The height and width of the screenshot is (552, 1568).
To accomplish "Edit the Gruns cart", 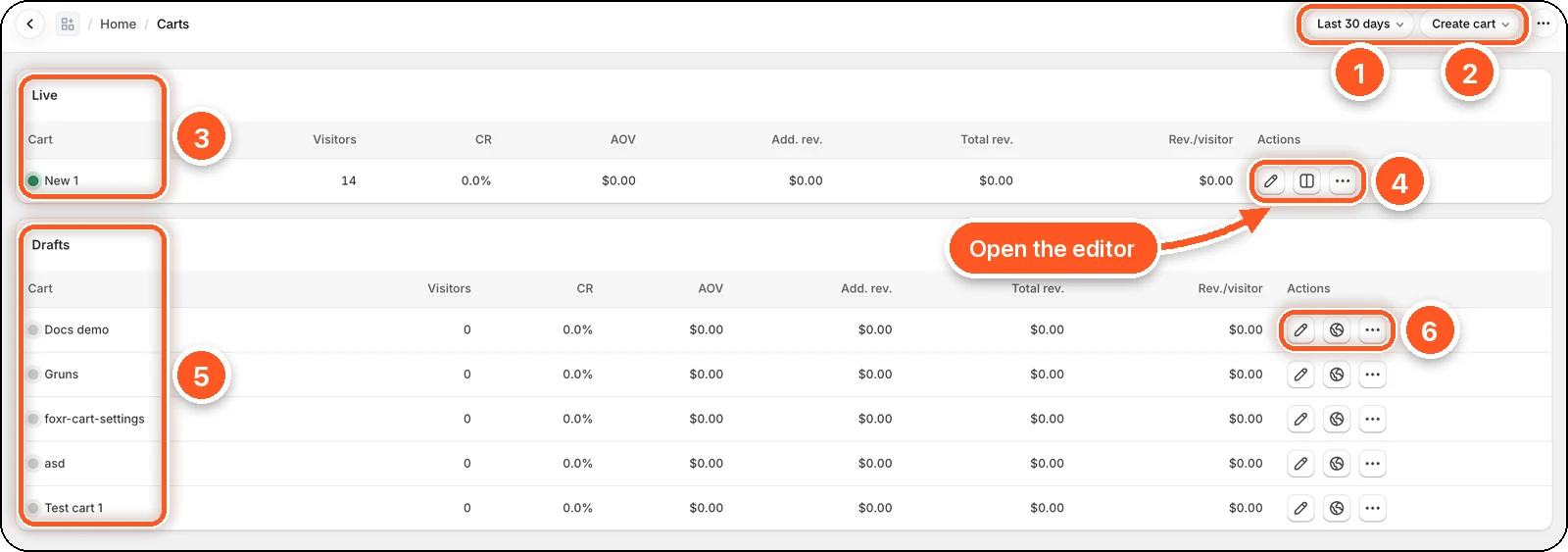I will pyautogui.click(x=1300, y=375).
